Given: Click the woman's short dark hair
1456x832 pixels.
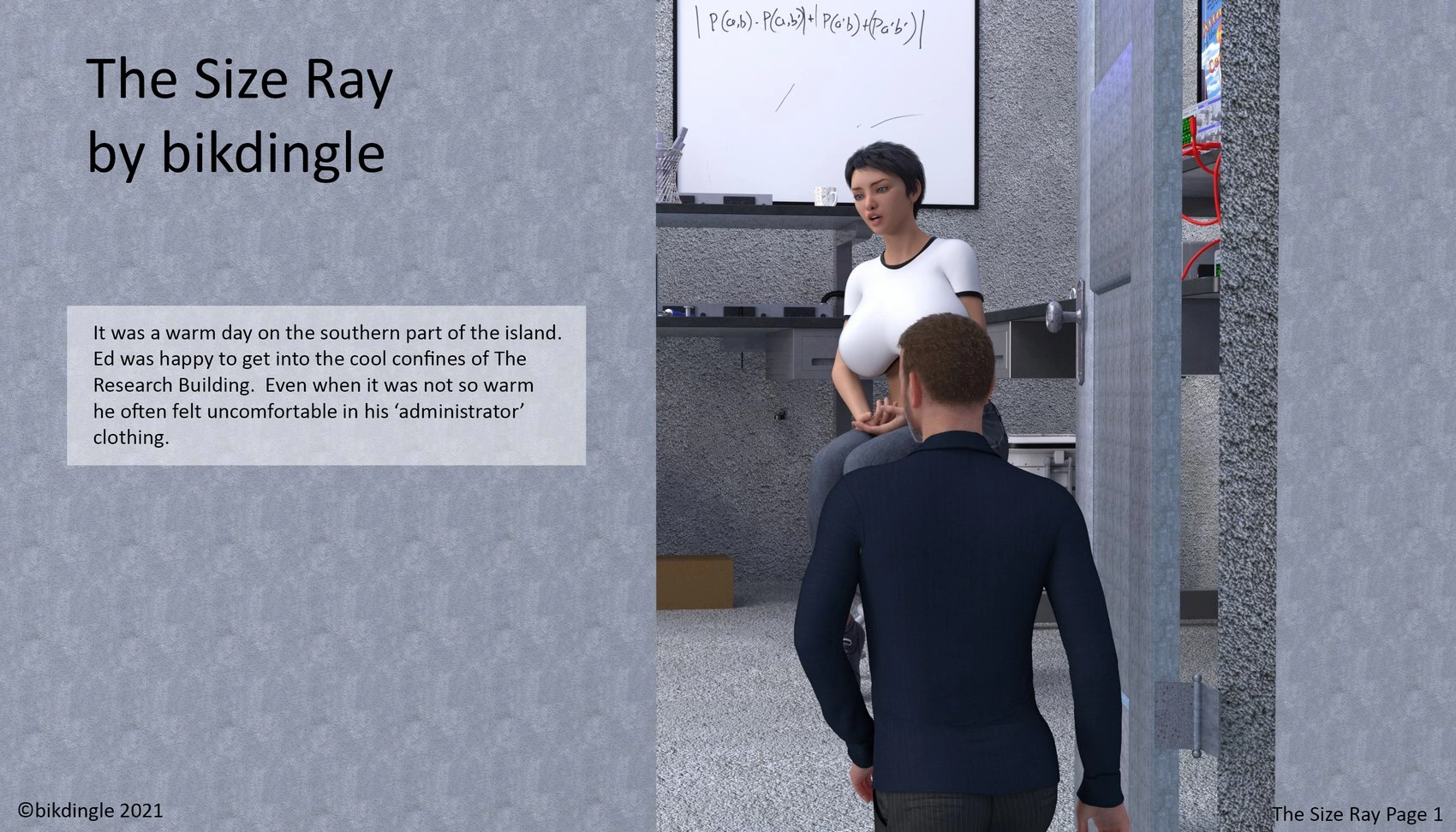Looking at the screenshot, I should click(x=886, y=167).
